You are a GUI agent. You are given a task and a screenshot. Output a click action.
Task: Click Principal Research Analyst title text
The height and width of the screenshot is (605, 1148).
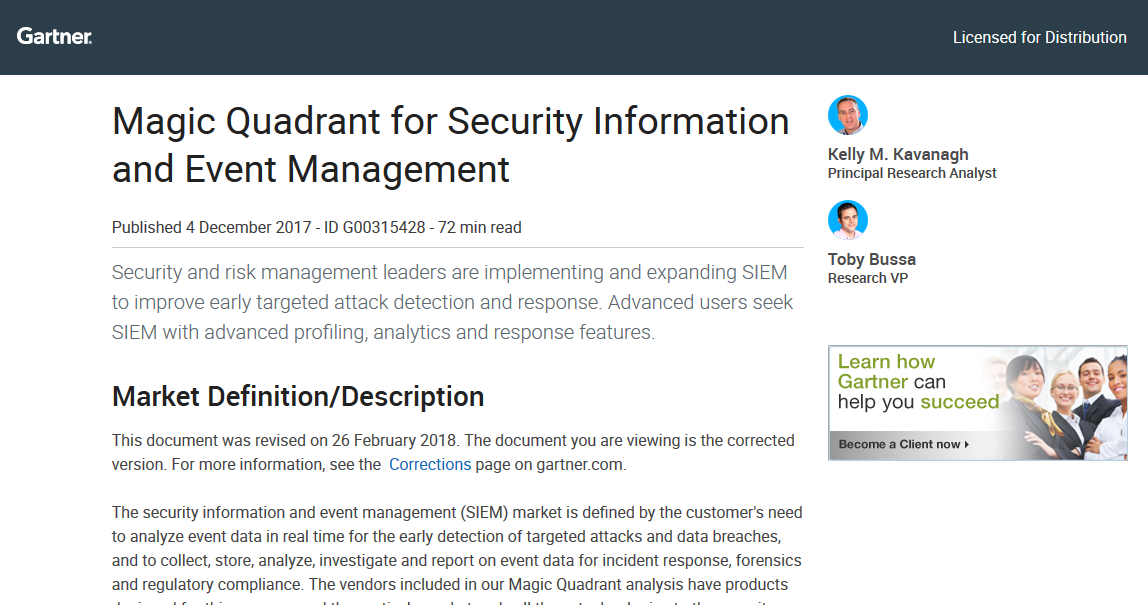(912, 174)
